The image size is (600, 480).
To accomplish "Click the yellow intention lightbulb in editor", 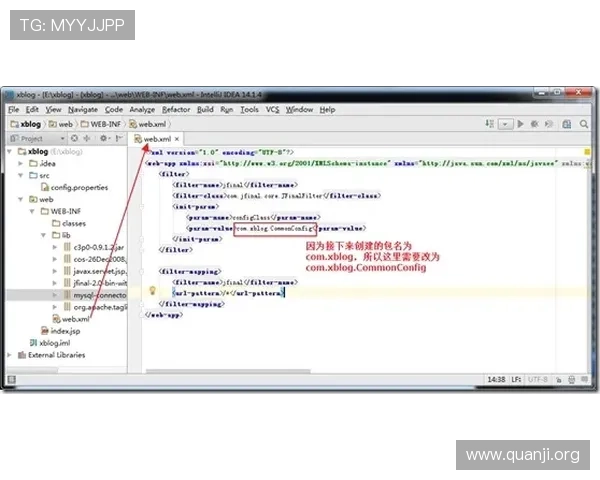I will (x=153, y=291).
